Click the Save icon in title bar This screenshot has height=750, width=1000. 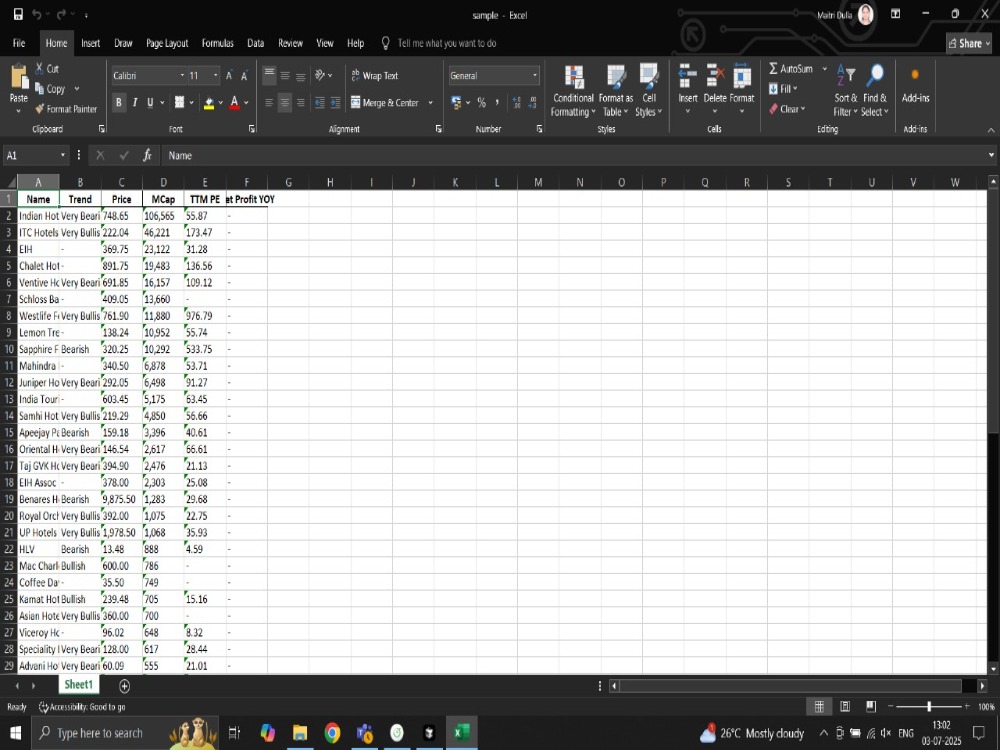point(18,14)
